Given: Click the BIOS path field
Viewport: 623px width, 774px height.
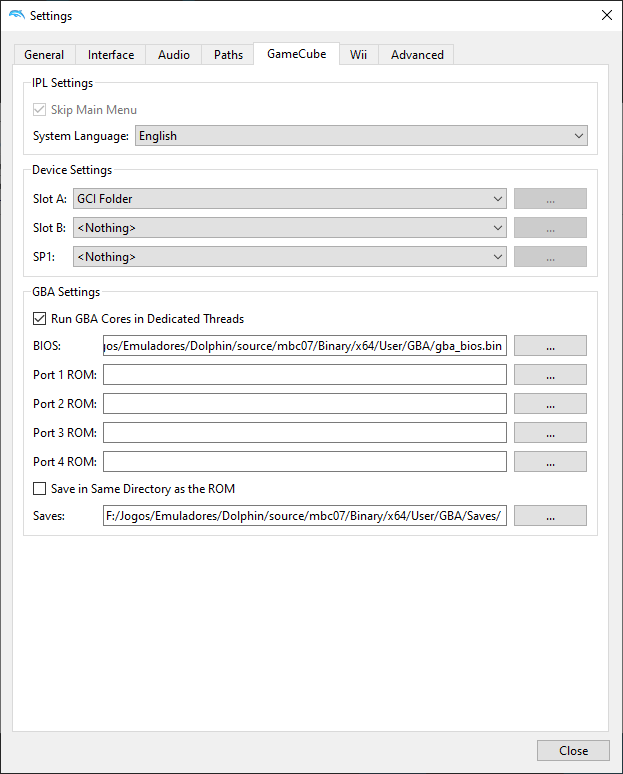Looking at the screenshot, I should (305, 346).
